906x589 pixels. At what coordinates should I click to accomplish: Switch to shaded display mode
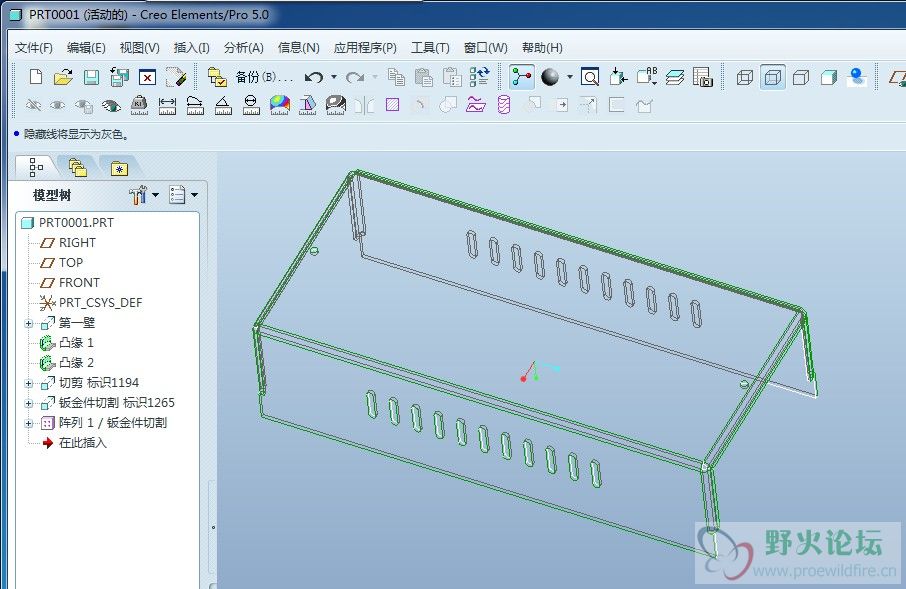click(829, 77)
